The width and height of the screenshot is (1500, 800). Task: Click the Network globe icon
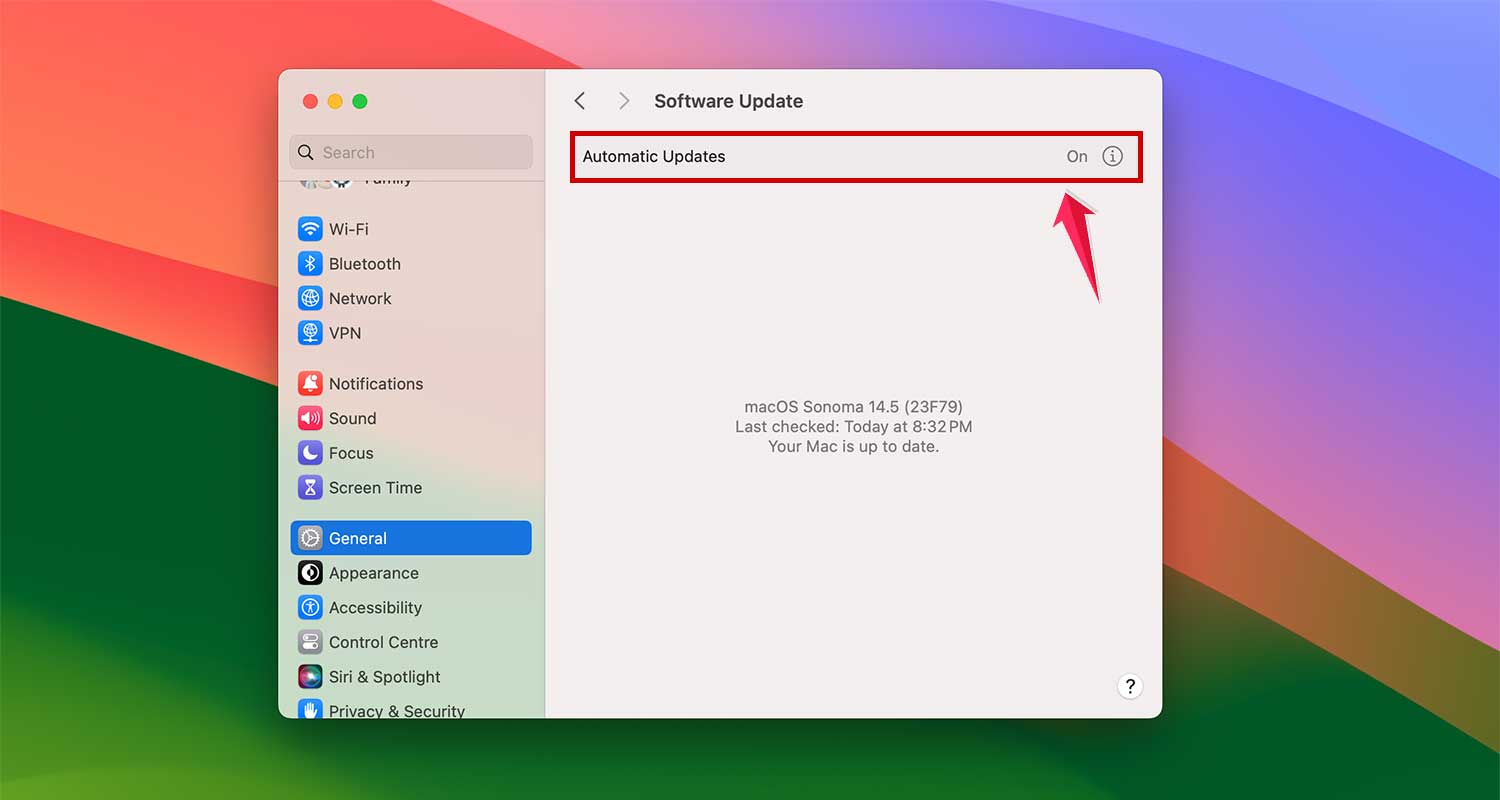click(x=311, y=298)
